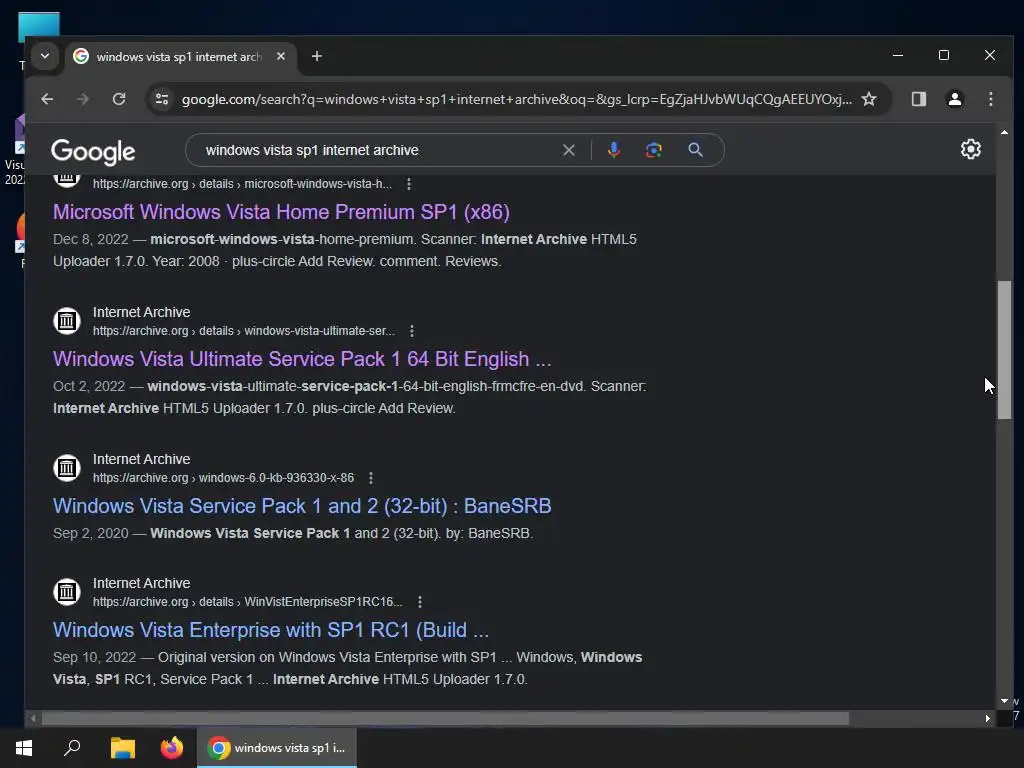Maximize the Chrome window
Screen dimensions: 1024x768
point(944,56)
